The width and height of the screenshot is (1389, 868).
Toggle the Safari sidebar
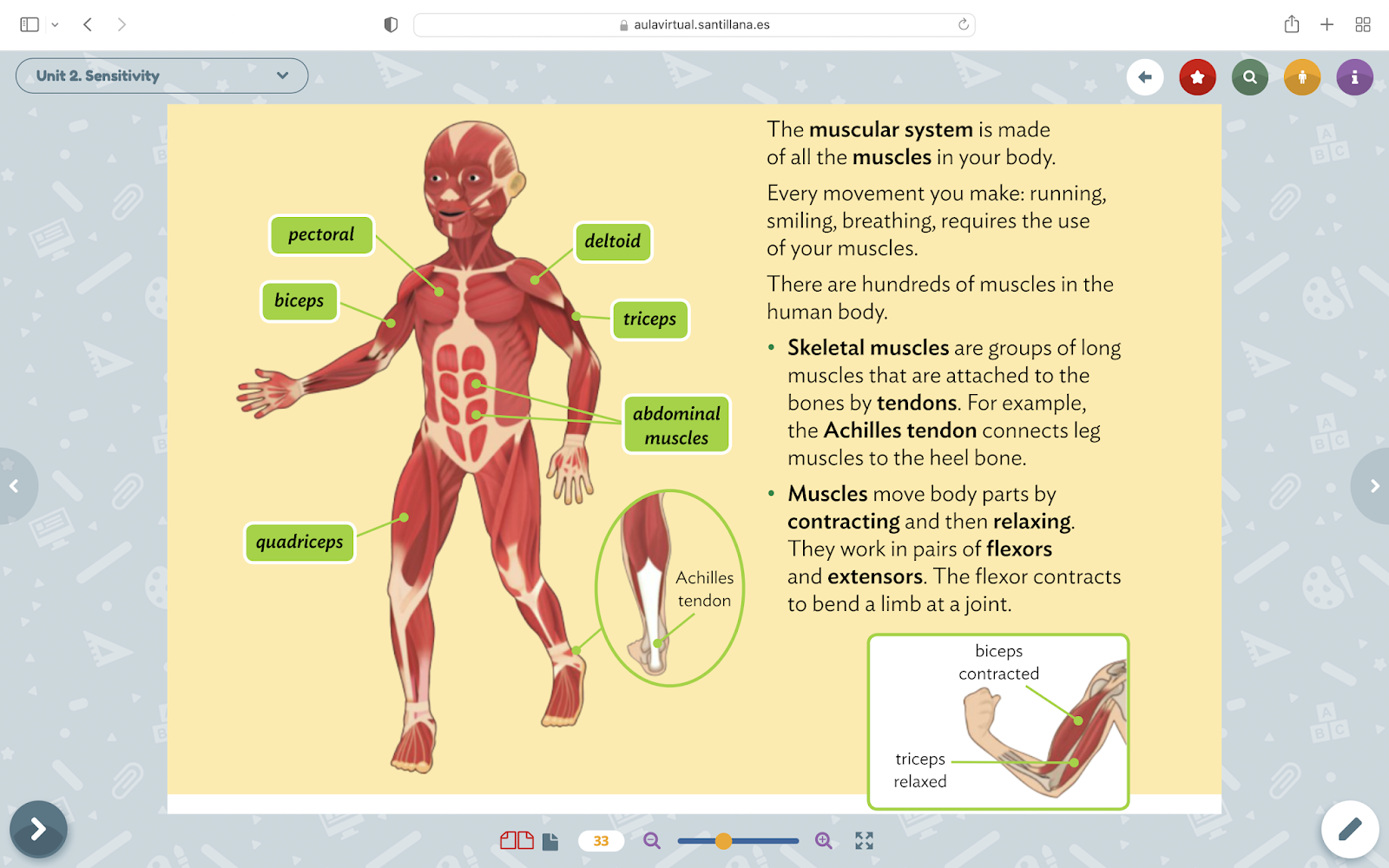point(30,24)
